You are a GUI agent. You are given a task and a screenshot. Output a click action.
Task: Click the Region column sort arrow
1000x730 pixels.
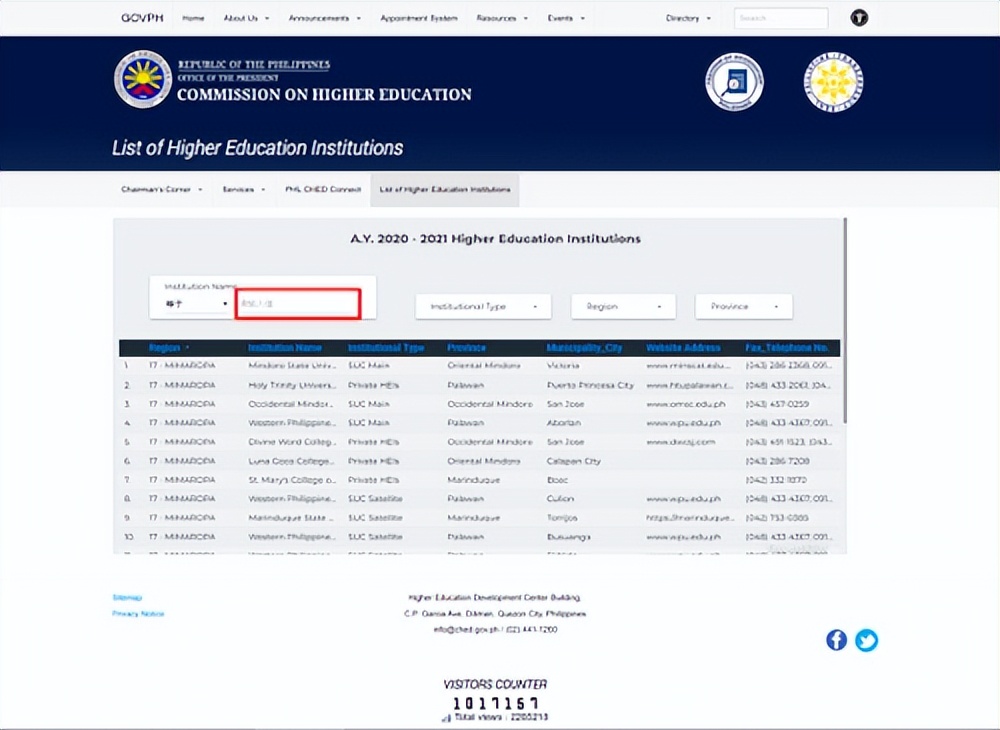[187, 348]
